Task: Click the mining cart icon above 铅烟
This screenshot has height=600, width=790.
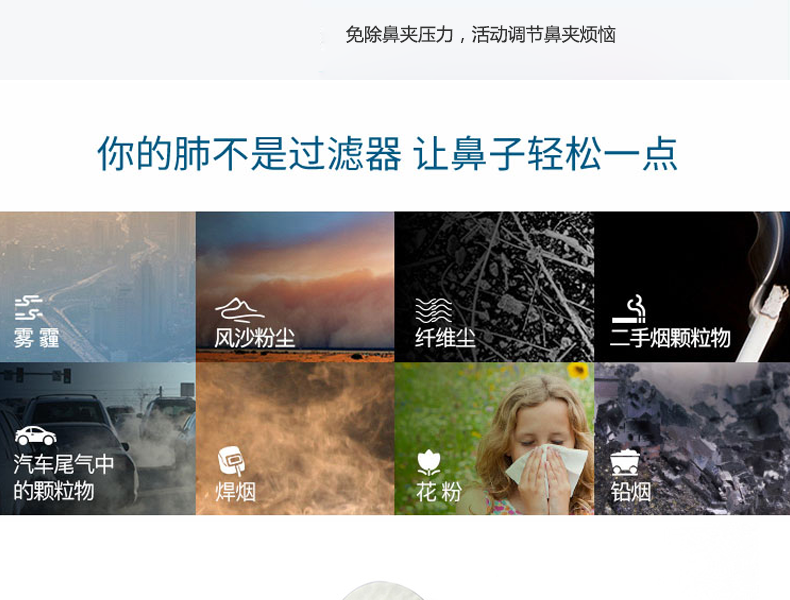Action: 625,462
